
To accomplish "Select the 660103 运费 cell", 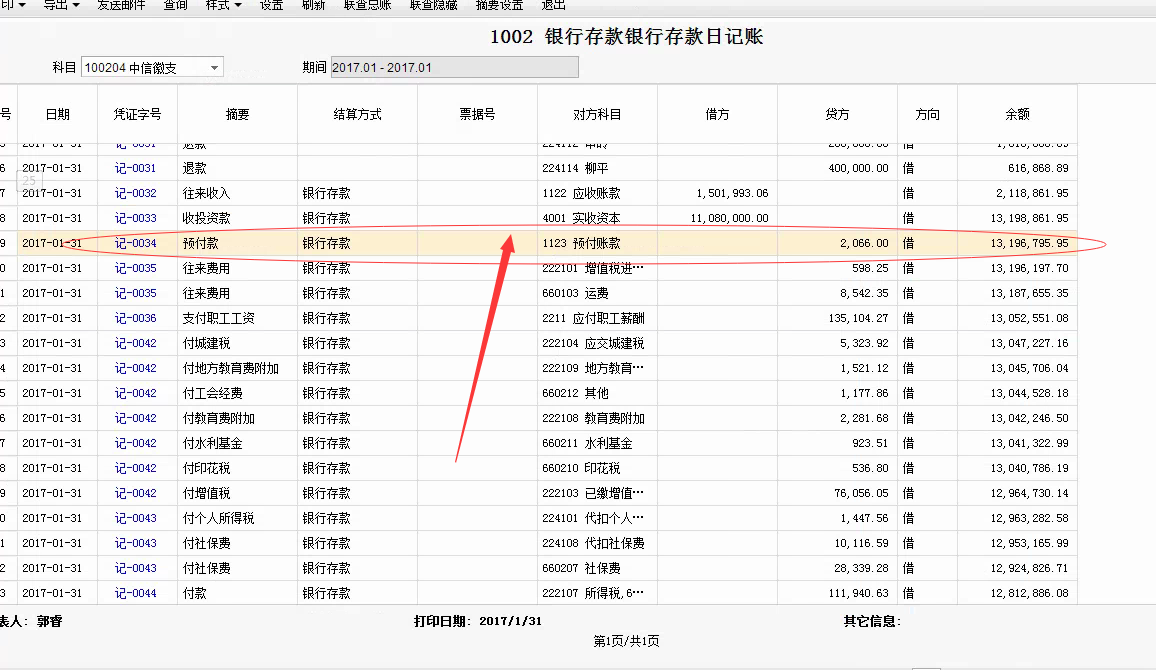I will click(x=597, y=293).
